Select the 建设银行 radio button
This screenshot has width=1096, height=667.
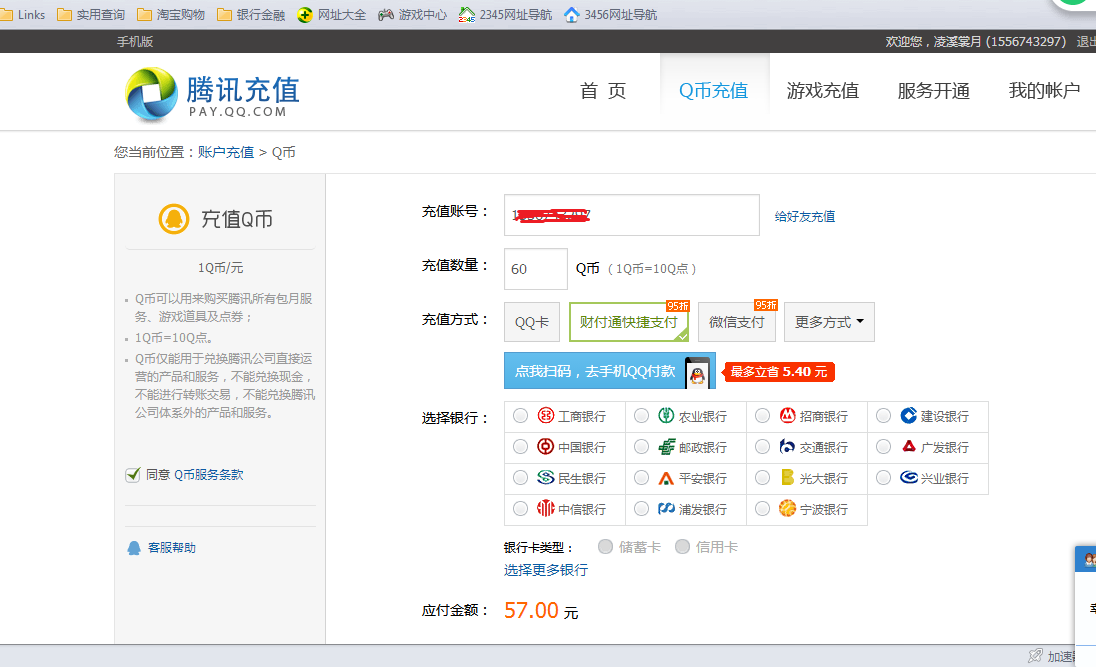click(x=884, y=416)
